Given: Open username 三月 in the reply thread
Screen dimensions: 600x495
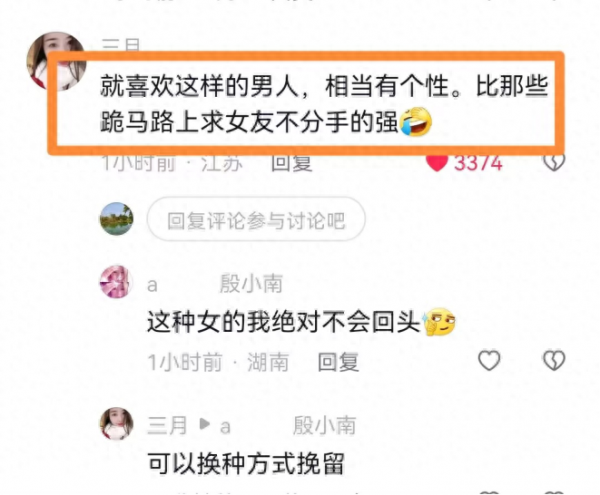Looking at the screenshot, I should 167,425.
